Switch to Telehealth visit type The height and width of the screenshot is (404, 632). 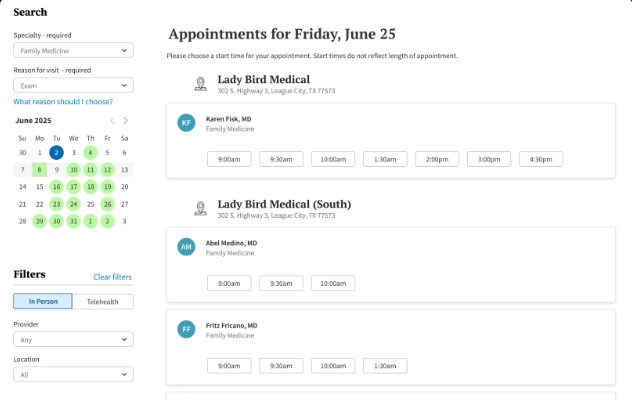pos(102,301)
